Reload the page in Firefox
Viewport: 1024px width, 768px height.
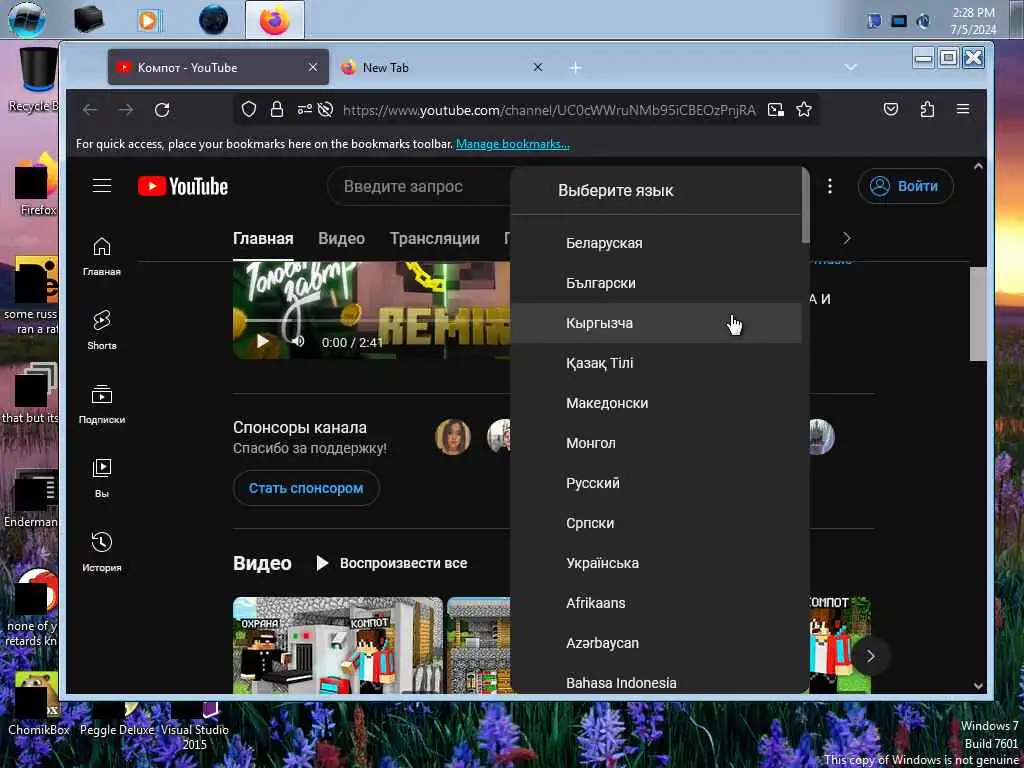[x=162, y=110]
